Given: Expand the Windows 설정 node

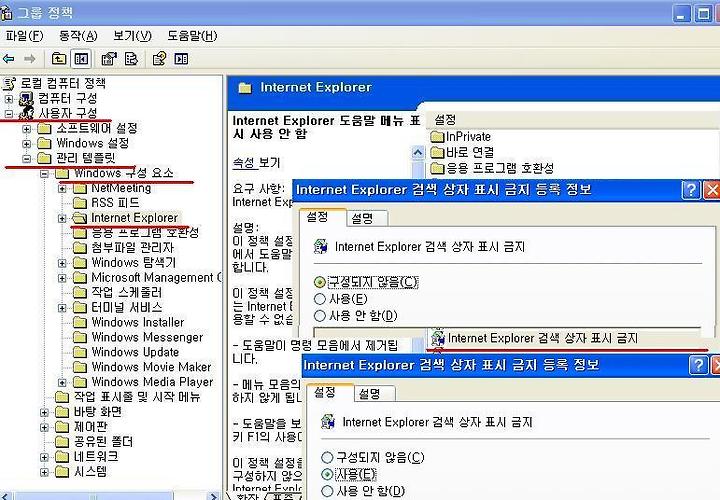Looking at the screenshot, I should pos(27,143).
